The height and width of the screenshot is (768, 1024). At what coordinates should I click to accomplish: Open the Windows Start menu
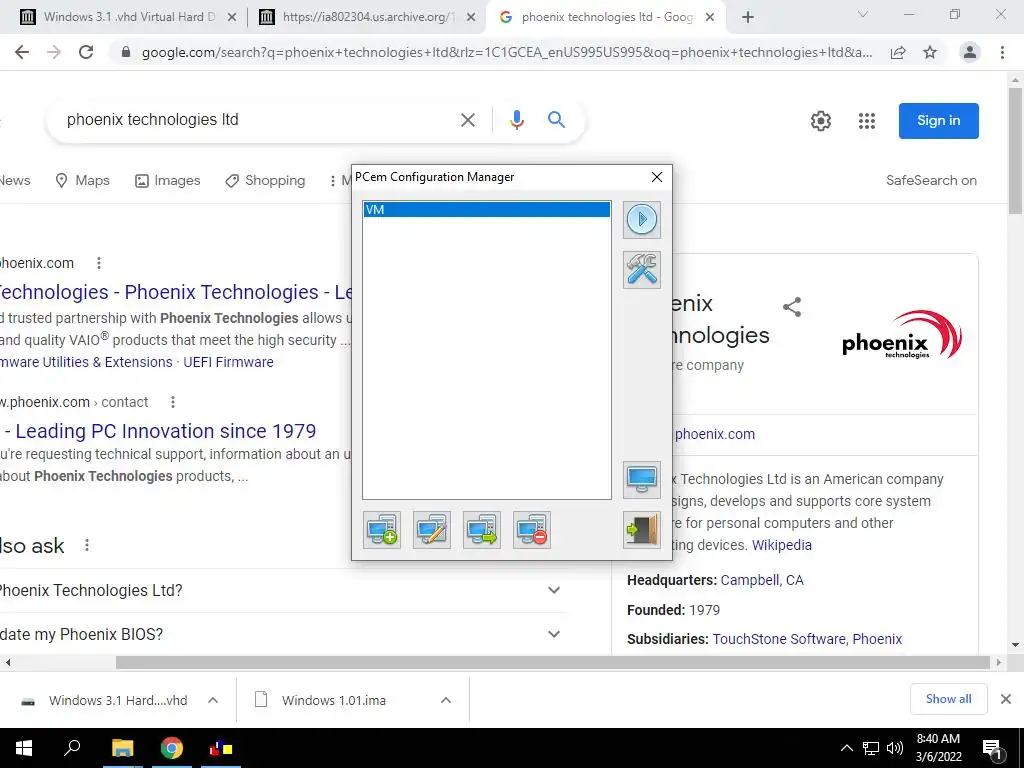(x=24, y=748)
